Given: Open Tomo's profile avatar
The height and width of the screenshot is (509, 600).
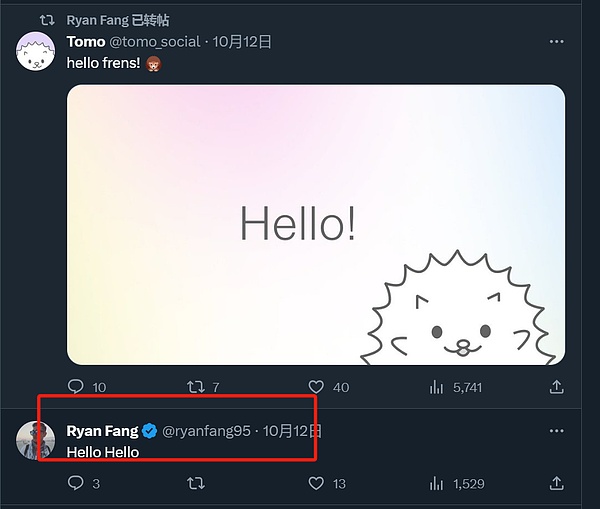Looking at the screenshot, I should (35, 50).
